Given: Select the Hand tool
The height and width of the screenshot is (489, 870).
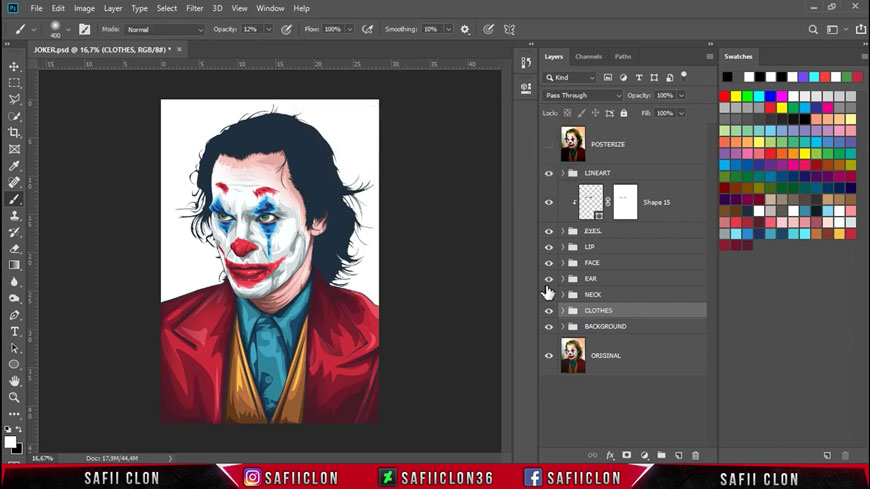Looking at the screenshot, I should click(x=14, y=381).
